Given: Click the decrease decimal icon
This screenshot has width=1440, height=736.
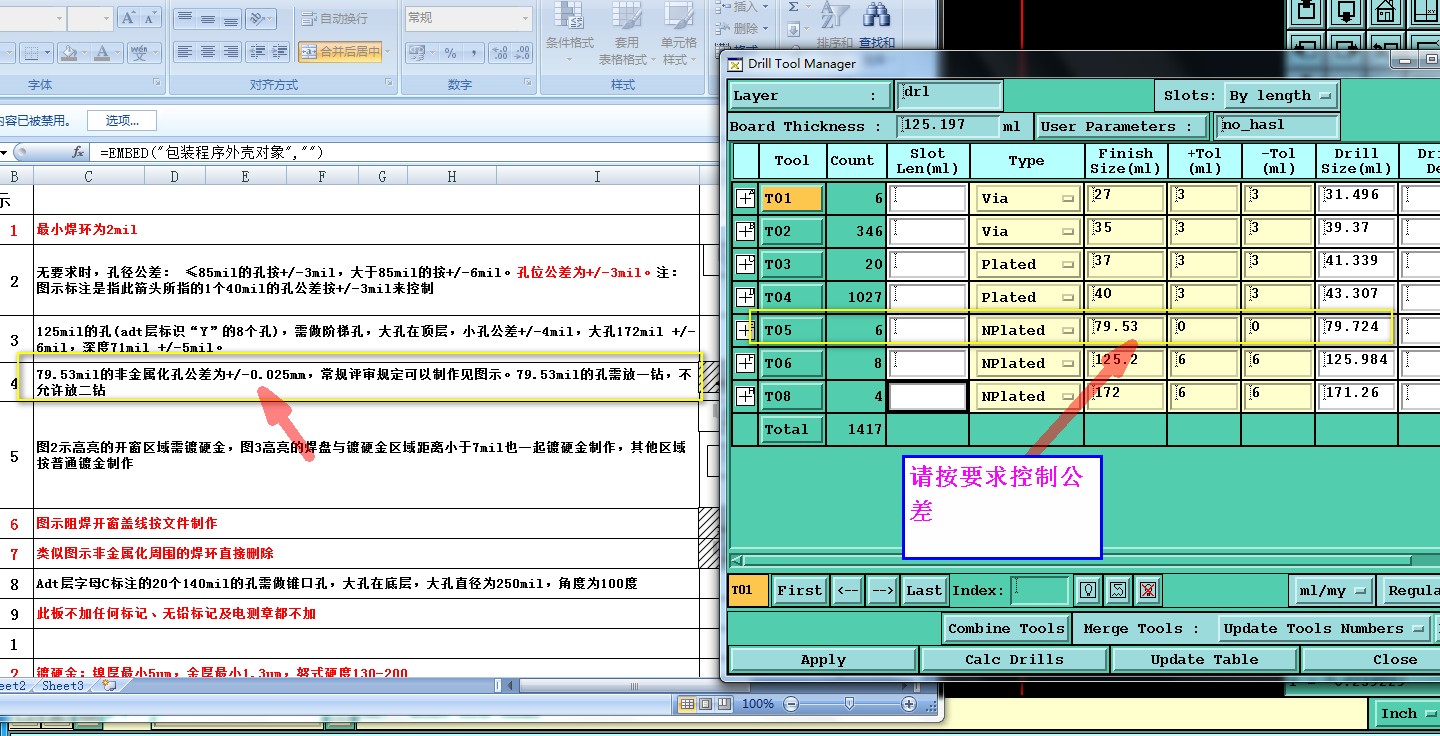Looking at the screenshot, I should point(521,52).
